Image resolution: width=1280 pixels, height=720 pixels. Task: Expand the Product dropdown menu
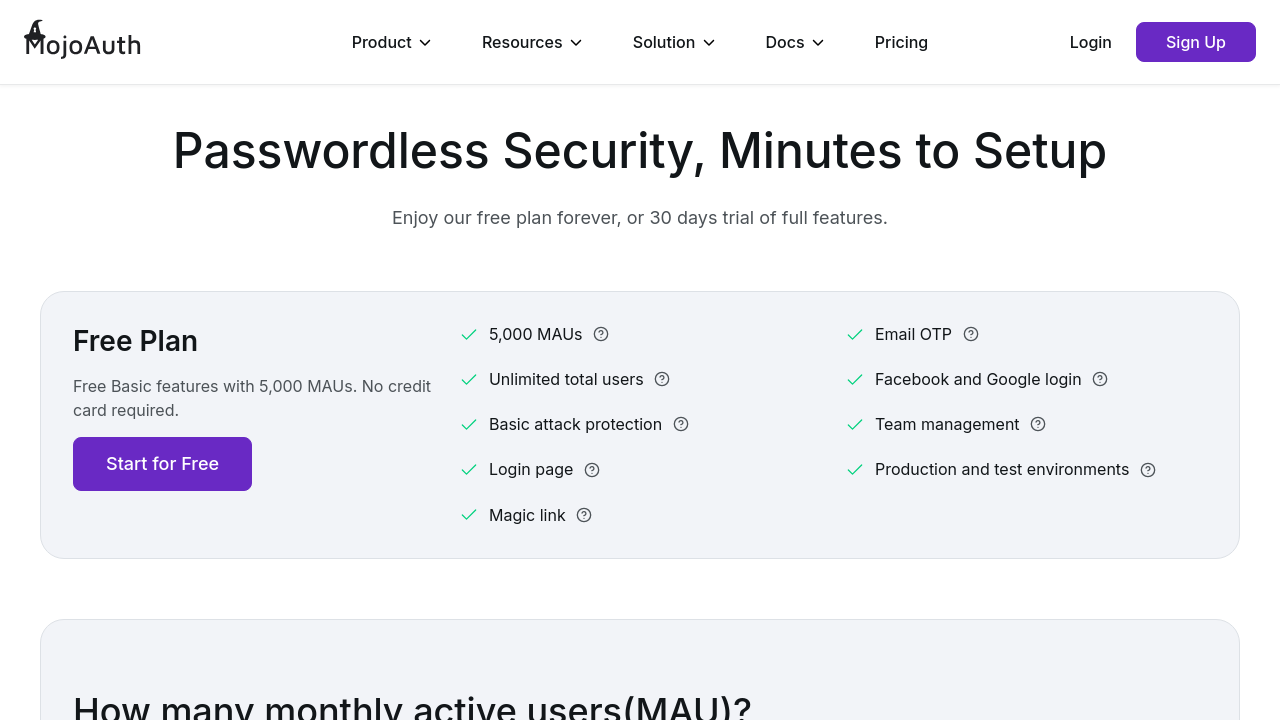point(391,42)
